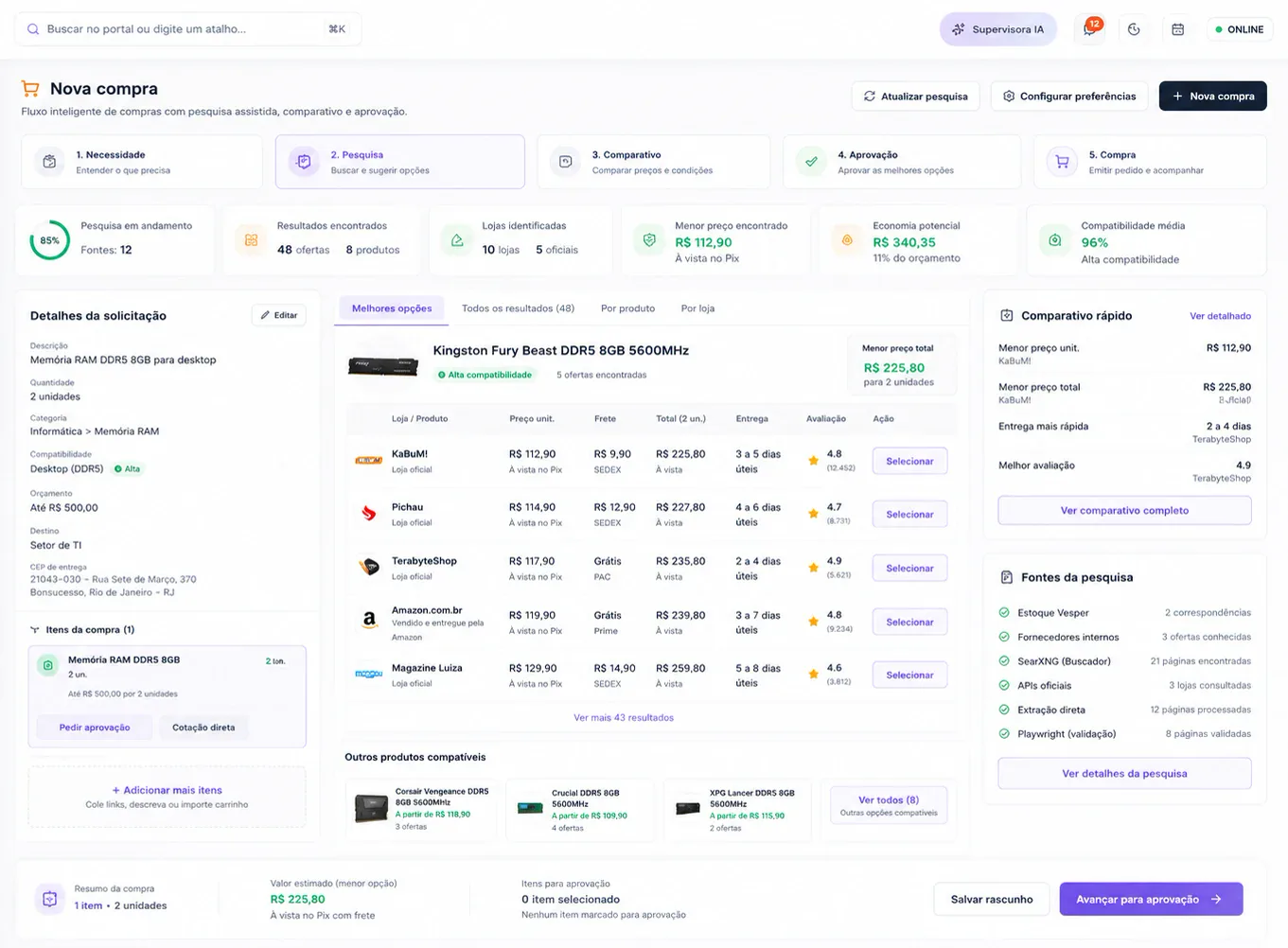Click the orange cart icon beside Nova compra title
This screenshot has height=948, width=1288.
click(30, 89)
